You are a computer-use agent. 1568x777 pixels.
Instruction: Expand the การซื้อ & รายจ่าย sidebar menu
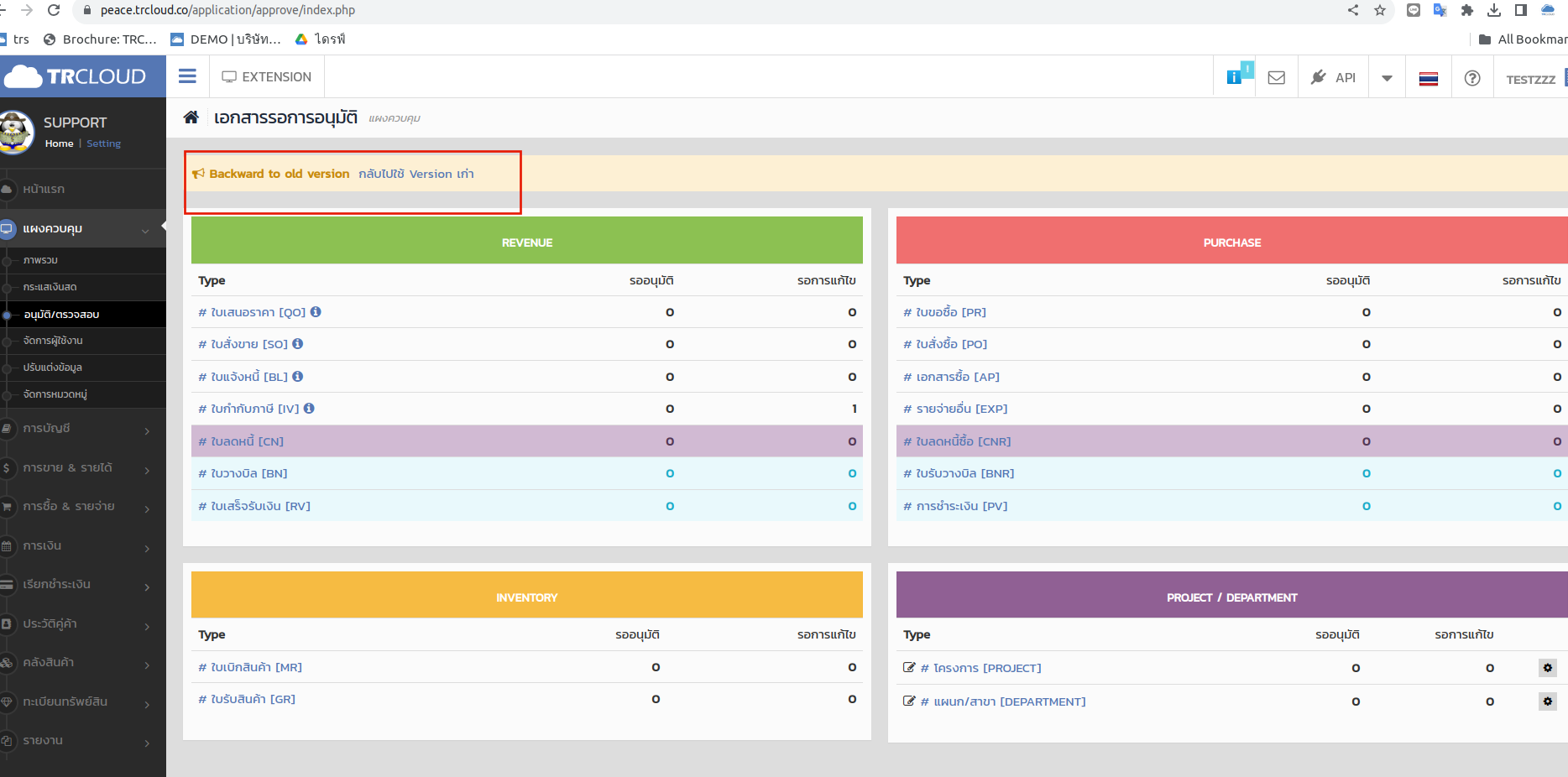click(83, 506)
